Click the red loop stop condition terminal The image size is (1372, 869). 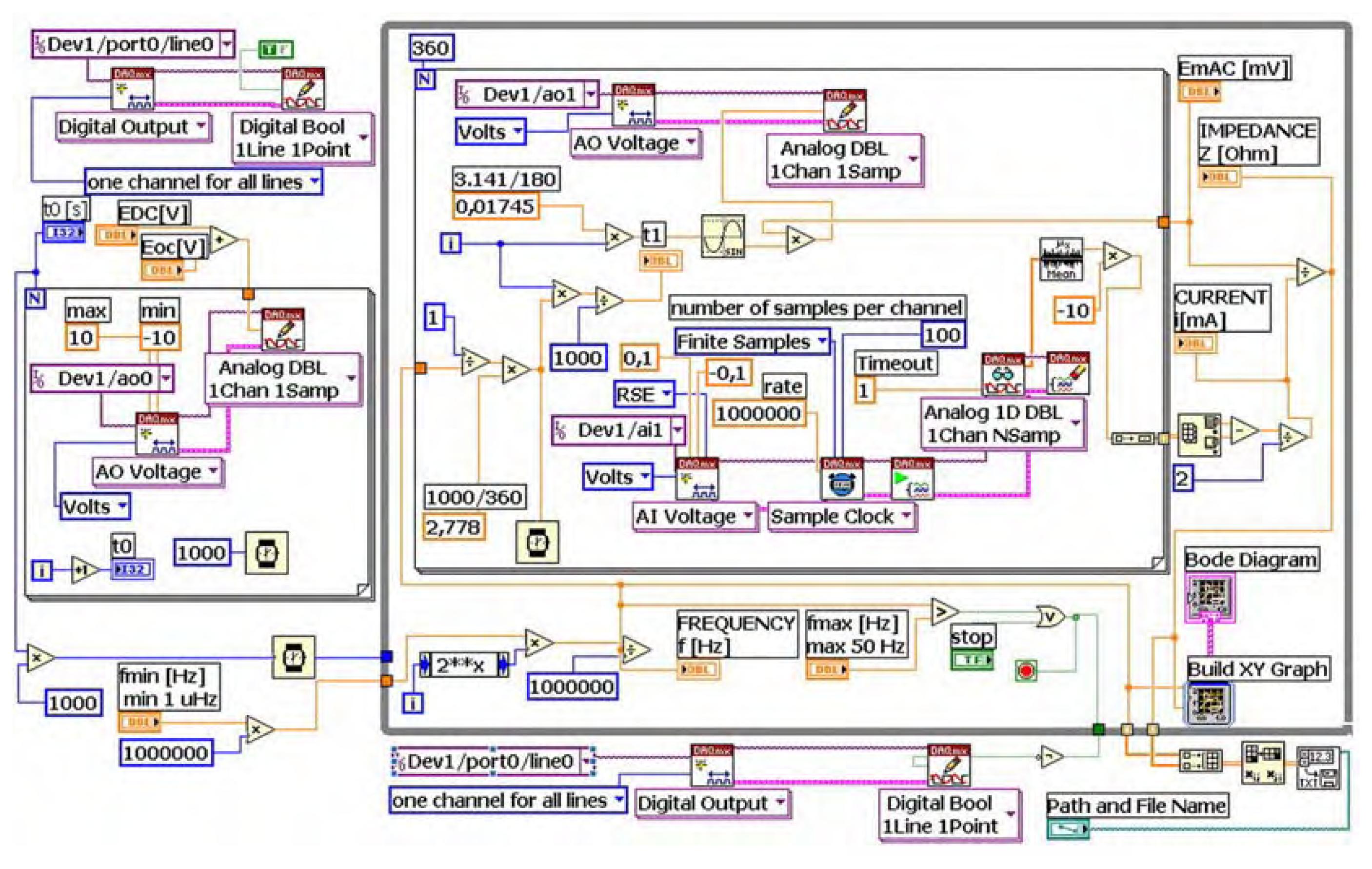coord(1026,671)
